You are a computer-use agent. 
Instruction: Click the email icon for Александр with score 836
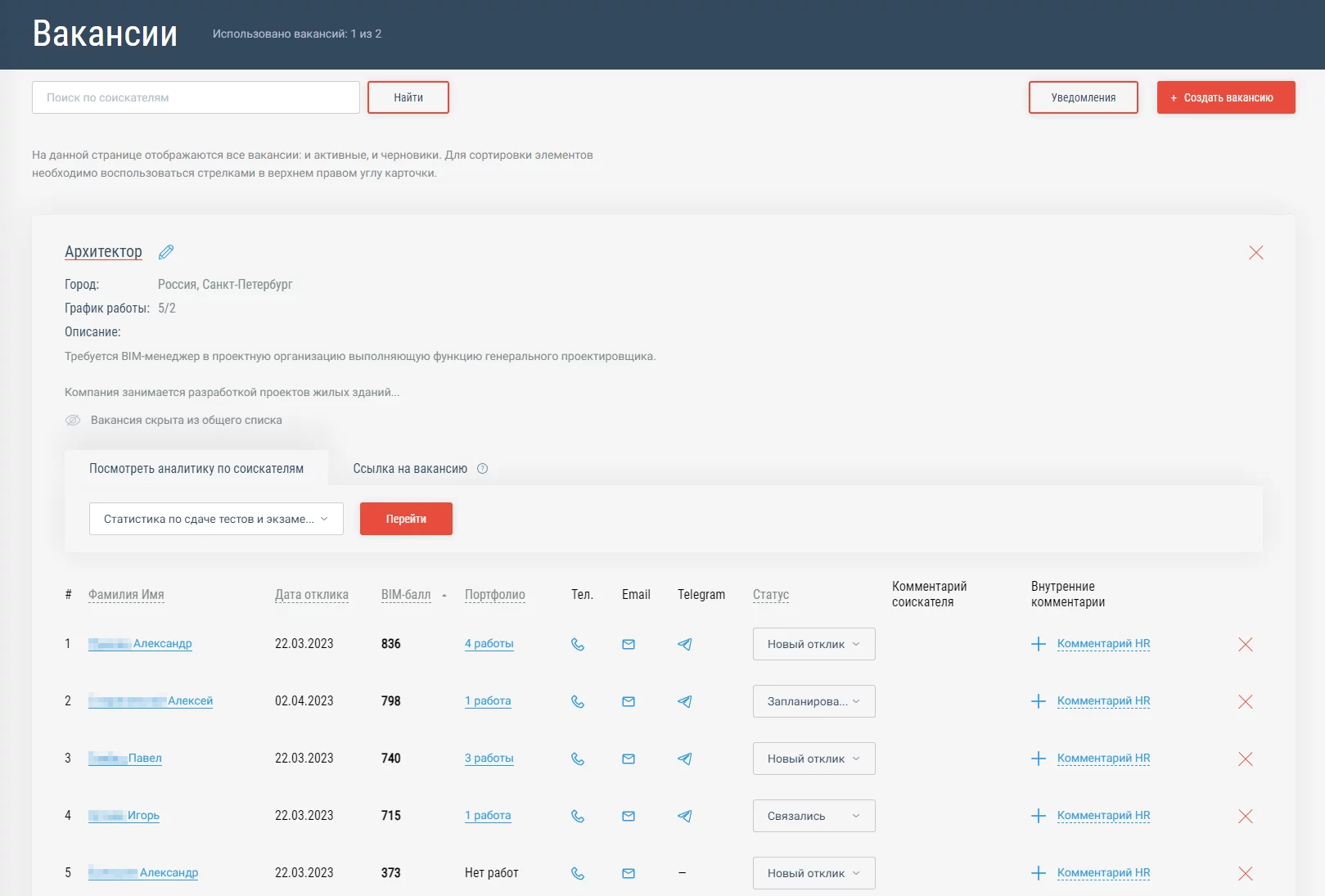tap(629, 644)
